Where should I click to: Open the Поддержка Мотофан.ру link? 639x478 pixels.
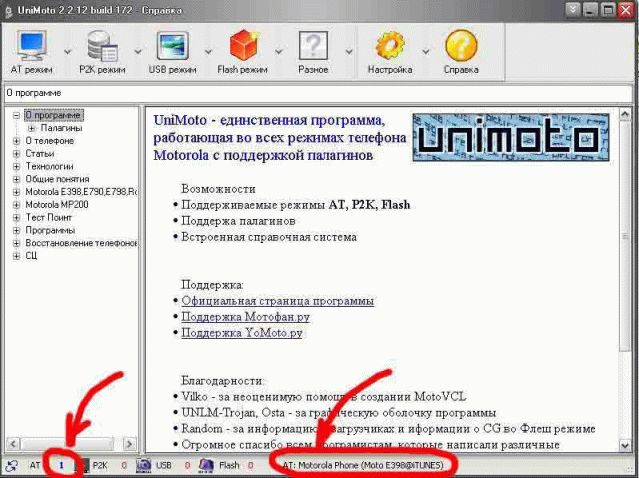(x=245, y=317)
